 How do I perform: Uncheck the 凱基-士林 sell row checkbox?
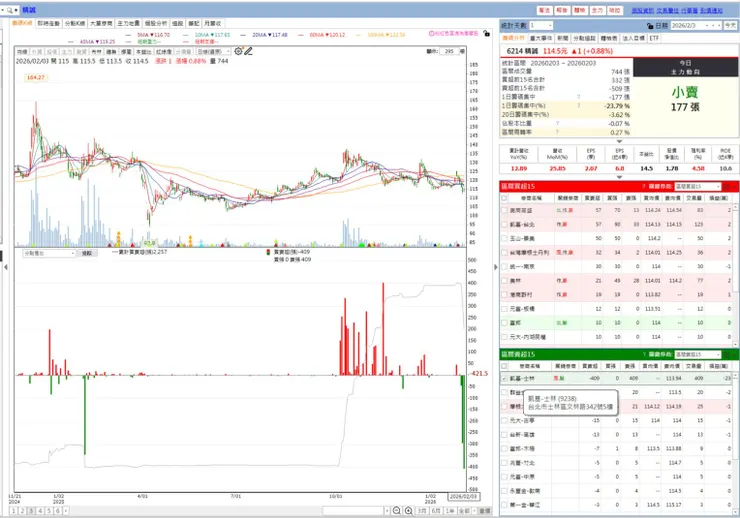click(505, 378)
